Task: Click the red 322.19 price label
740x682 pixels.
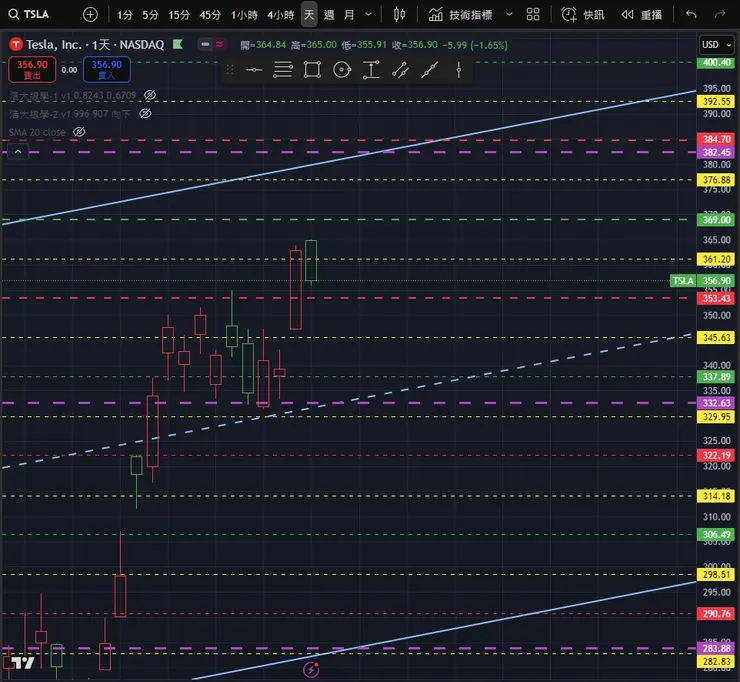Action: (716, 455)
